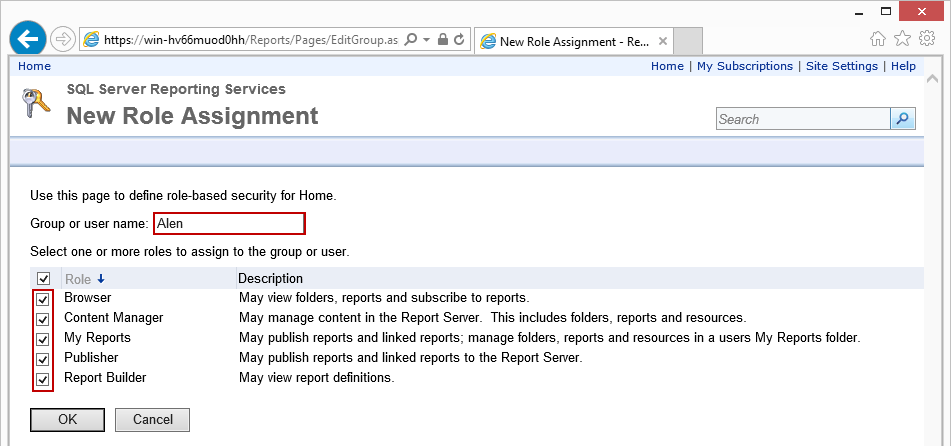Click the padlock security icon in the address bar
The height and width of the screenshot is (446, 951).
442,40
